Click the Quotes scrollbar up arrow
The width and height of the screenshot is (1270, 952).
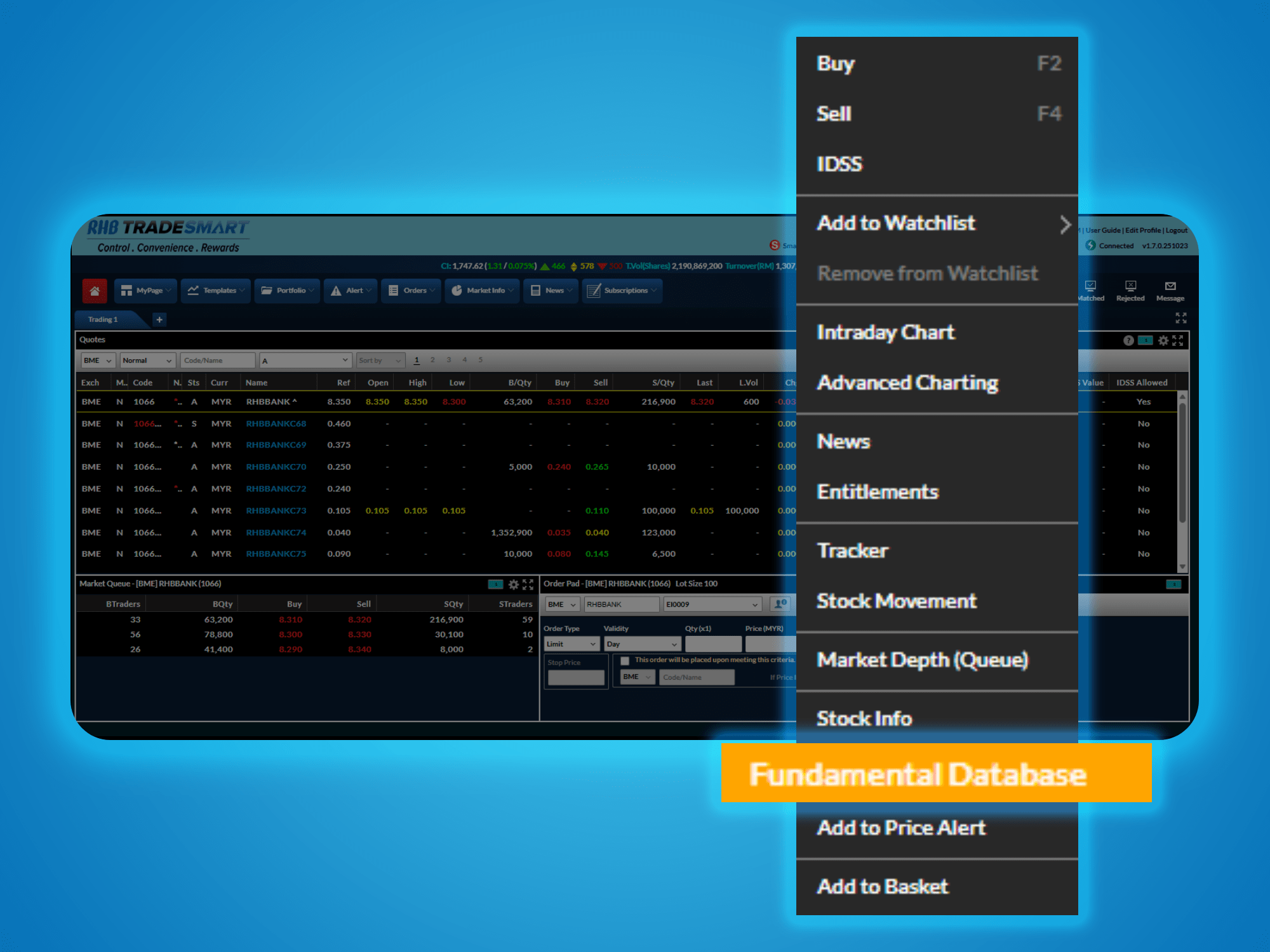[x=1182, y=397]
